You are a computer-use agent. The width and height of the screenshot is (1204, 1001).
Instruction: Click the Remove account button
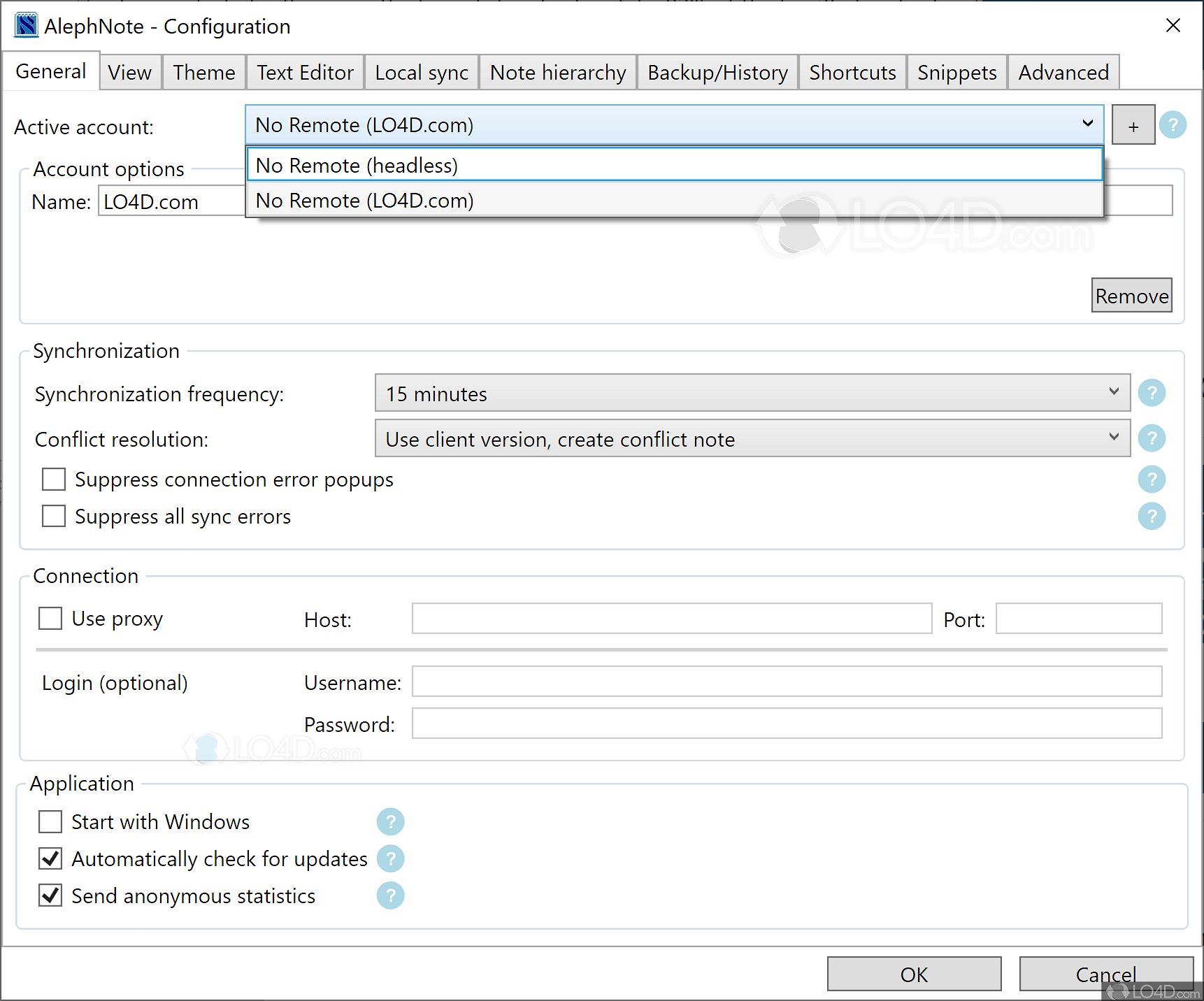click(1131, 296)
